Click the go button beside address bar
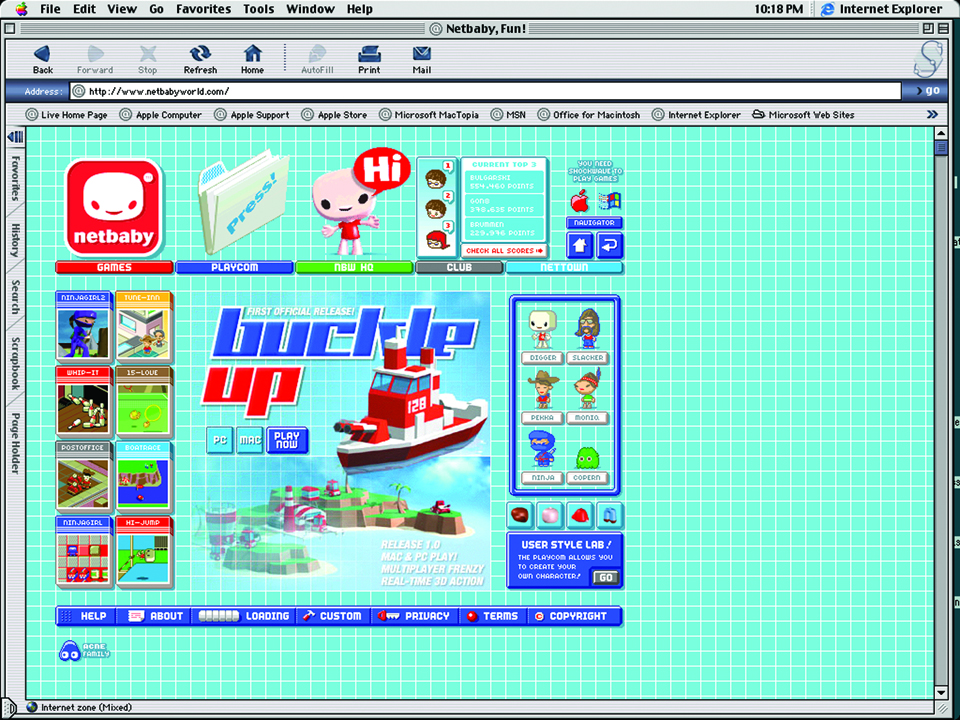Screen dimensions: 960x720 click(928, 91)
